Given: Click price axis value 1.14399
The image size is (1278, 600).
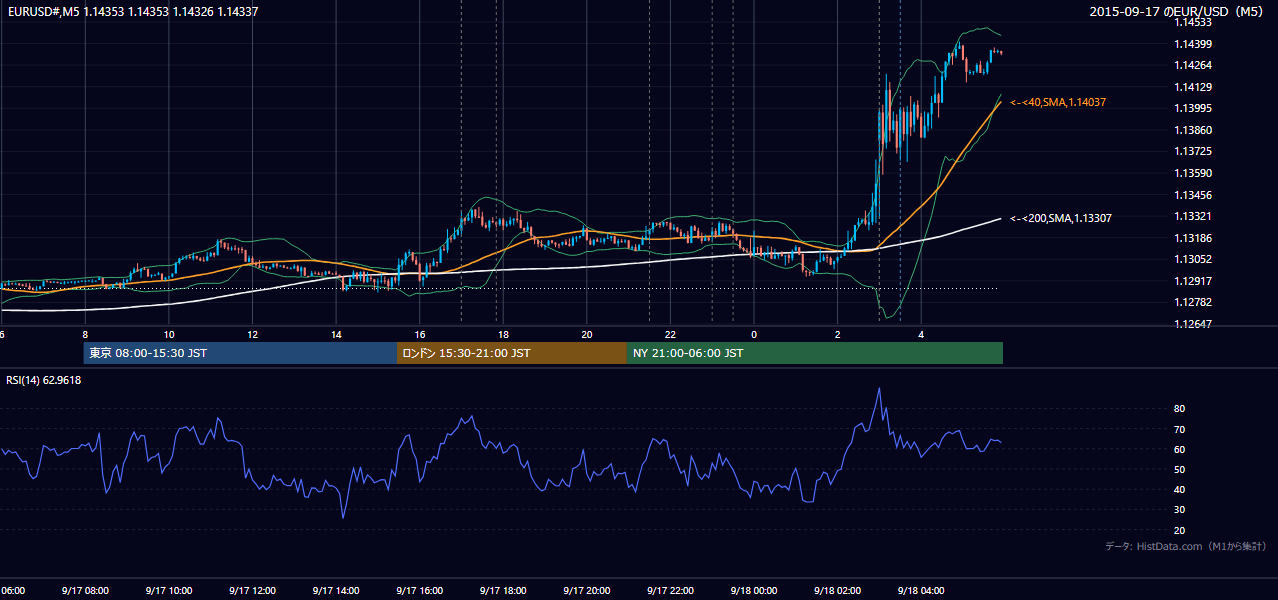Looking at the screenshot, I should click(x=1194, y=44).
